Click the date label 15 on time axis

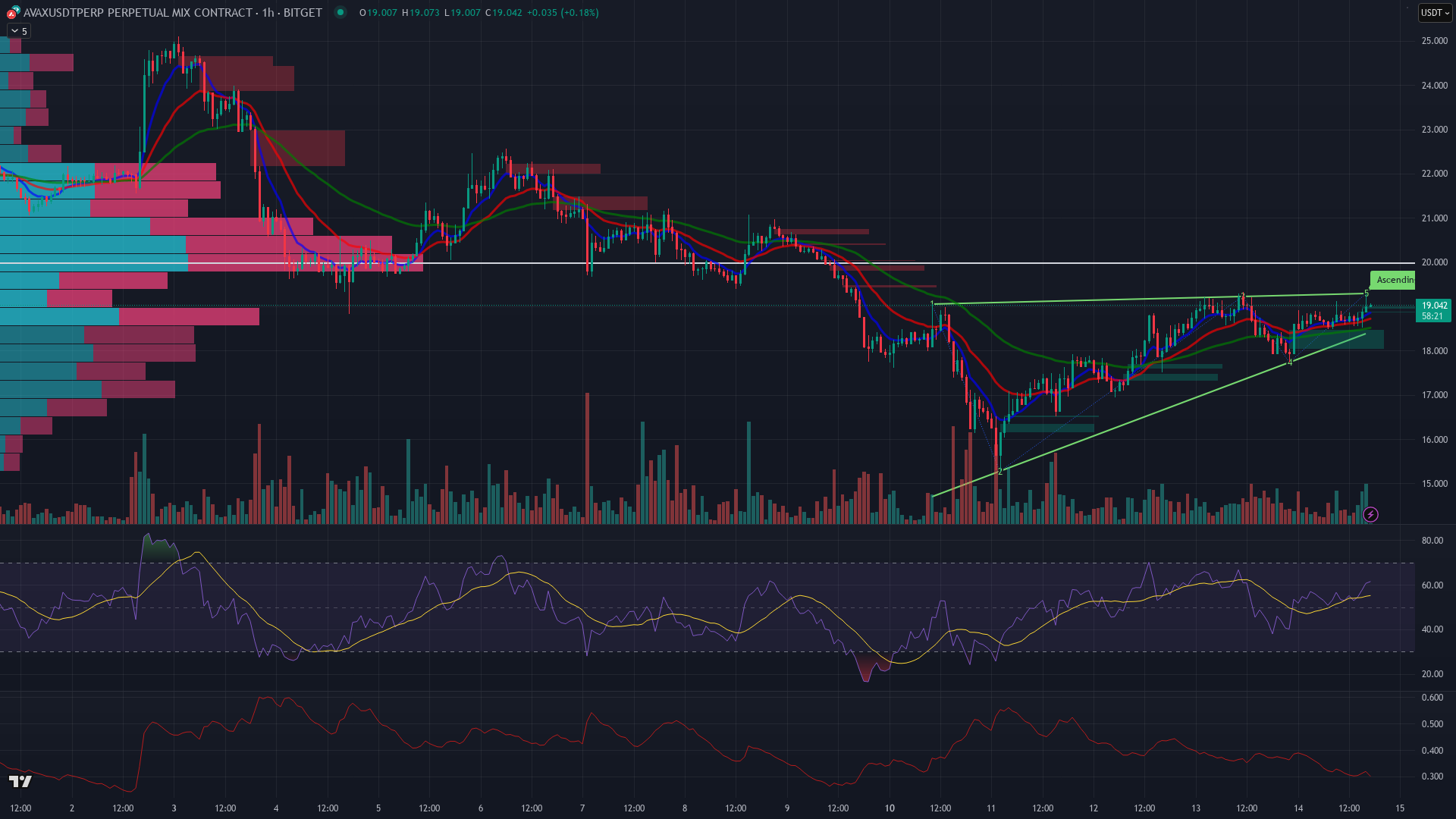point(1400,808)
